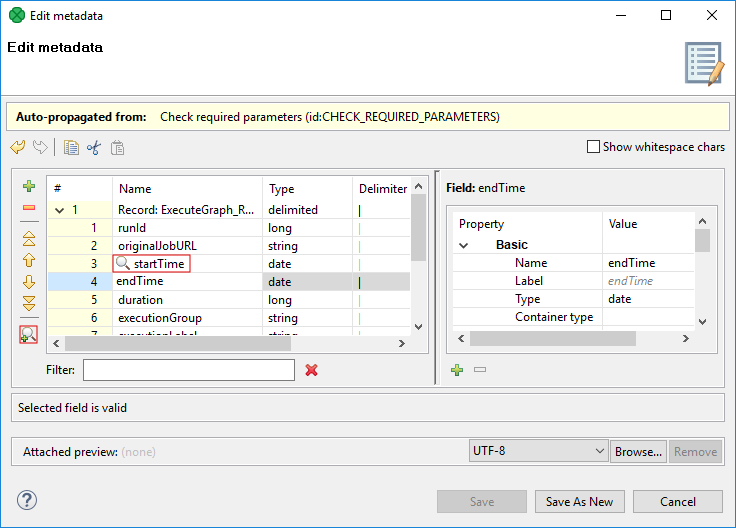Click the Cancel button

(x=678, y=501)
